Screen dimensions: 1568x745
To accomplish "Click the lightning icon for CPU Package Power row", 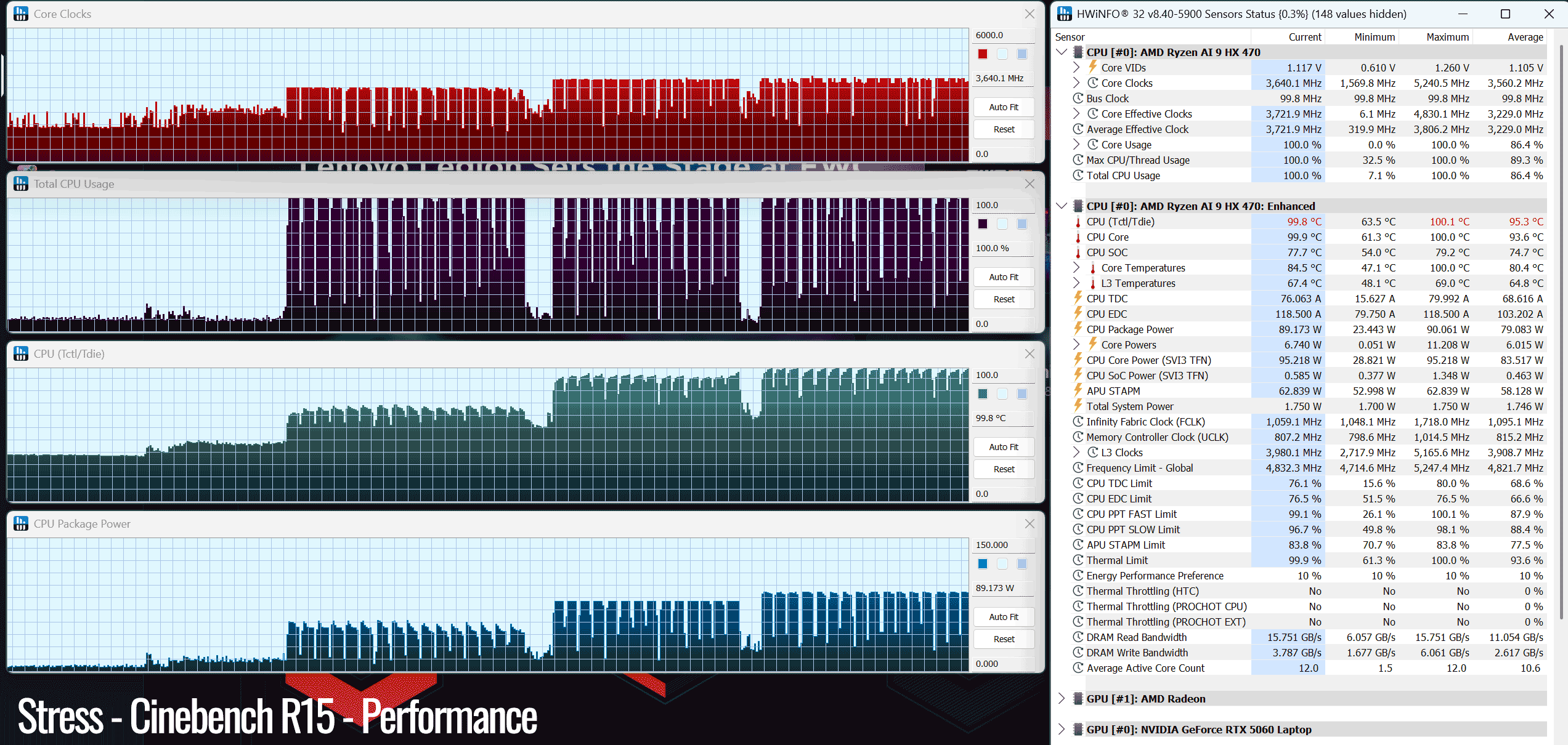I will pyautogui.click(x=1078, y=329).
